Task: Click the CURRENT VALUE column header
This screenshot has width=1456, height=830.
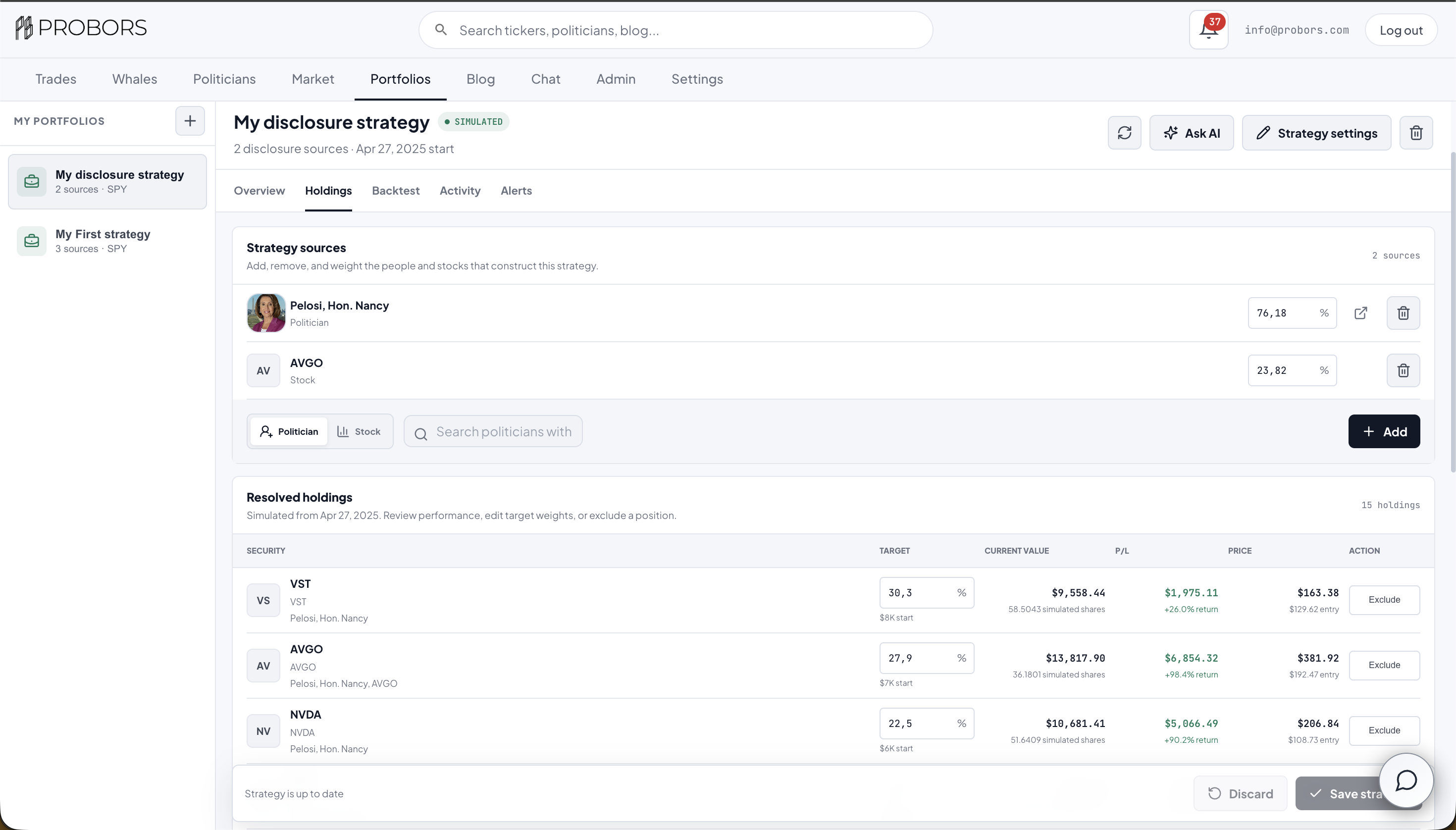Action: 1016,551
